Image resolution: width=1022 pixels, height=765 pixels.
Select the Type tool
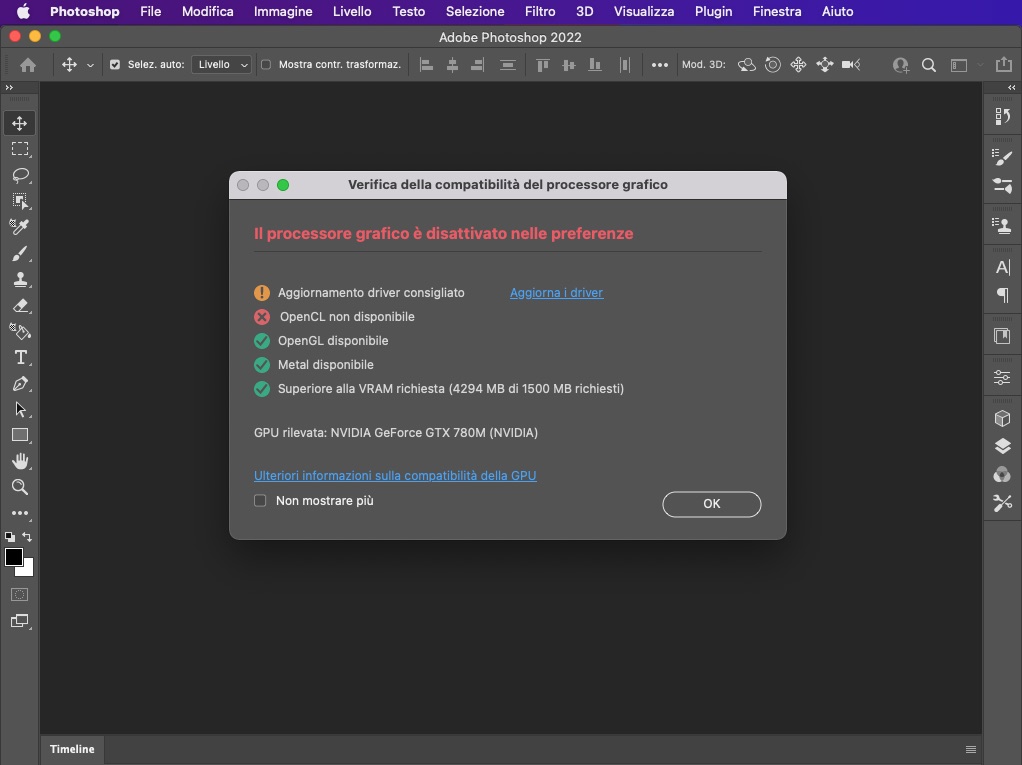(20, 357)
